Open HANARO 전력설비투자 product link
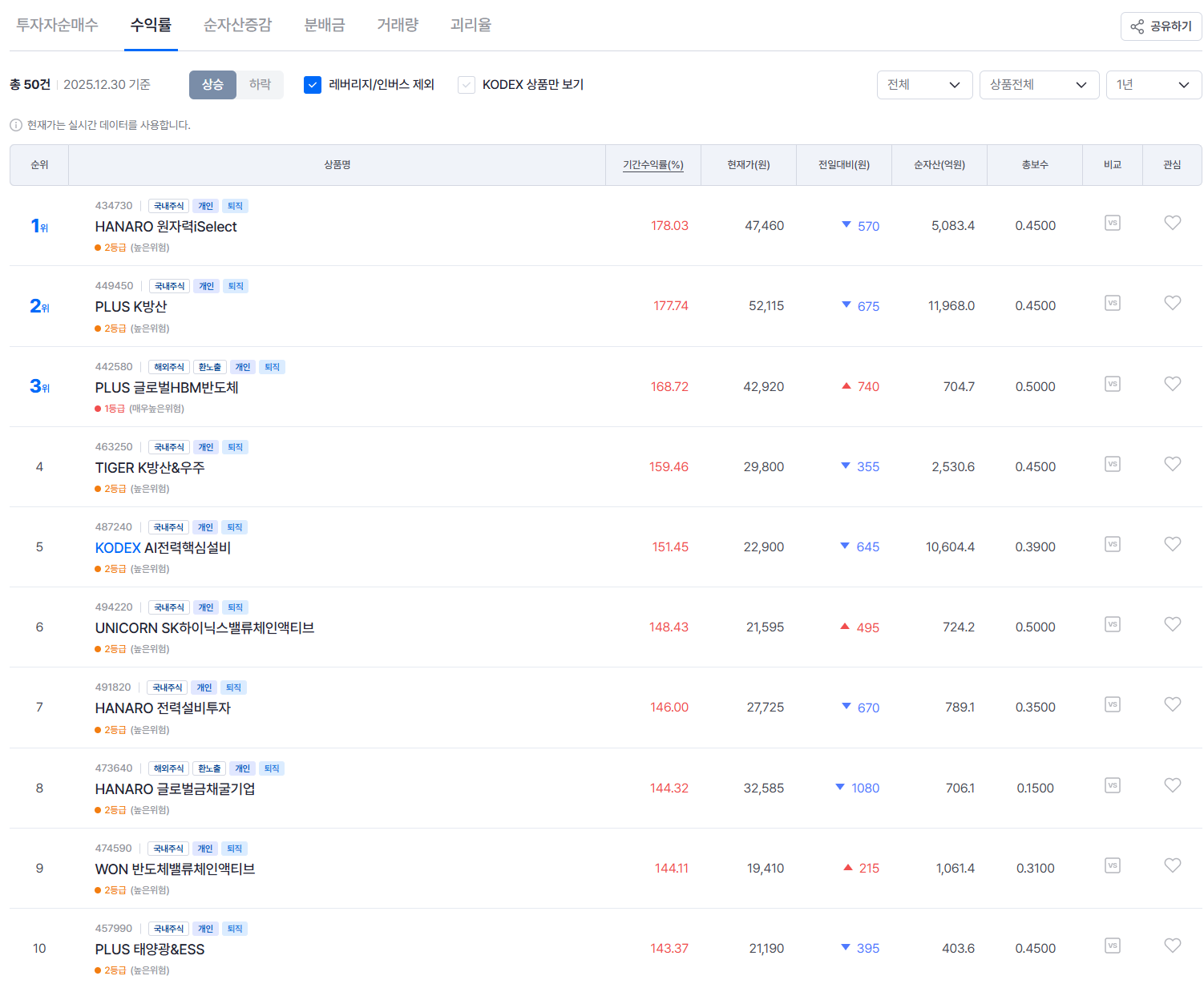The height and width of the screenshot is (984, 1204). (x=163, y=708)
